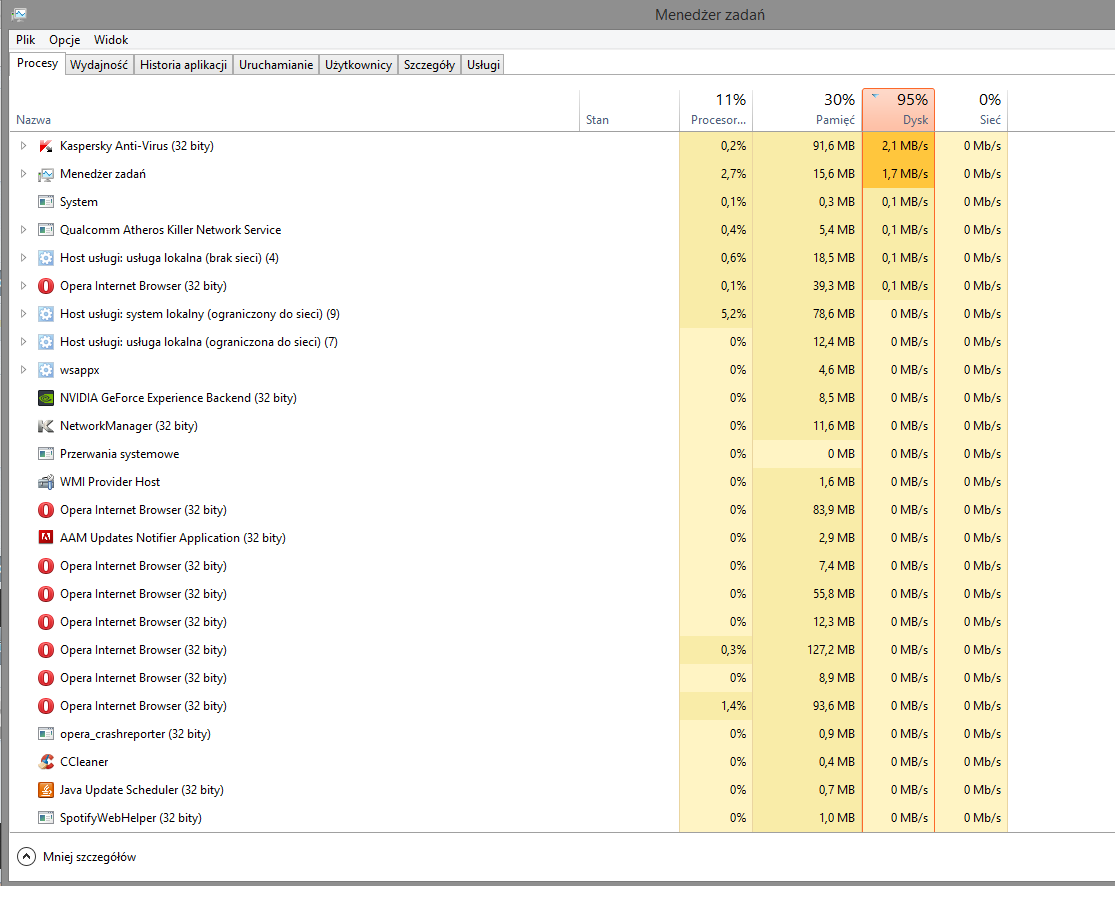Click Opera icon in the 127,2 MB row

pyautogui.click(x=46, y=650)
